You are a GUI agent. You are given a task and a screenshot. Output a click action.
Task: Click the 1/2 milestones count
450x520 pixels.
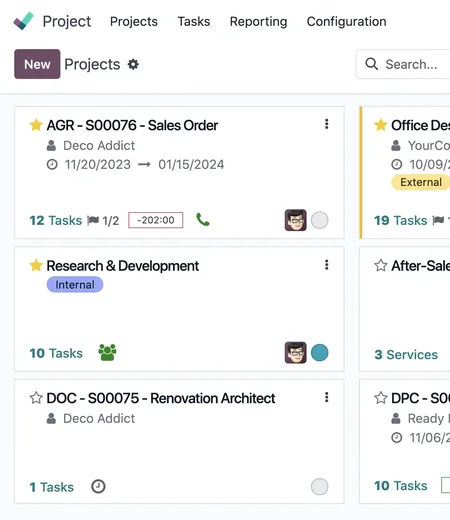point(111,220)
